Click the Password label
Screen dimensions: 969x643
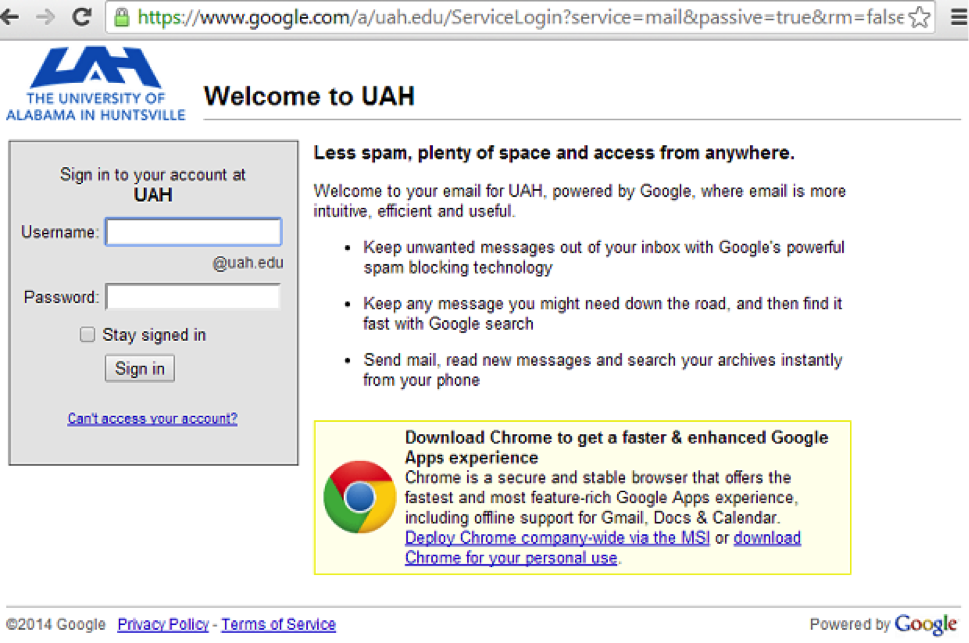[61, 297]
